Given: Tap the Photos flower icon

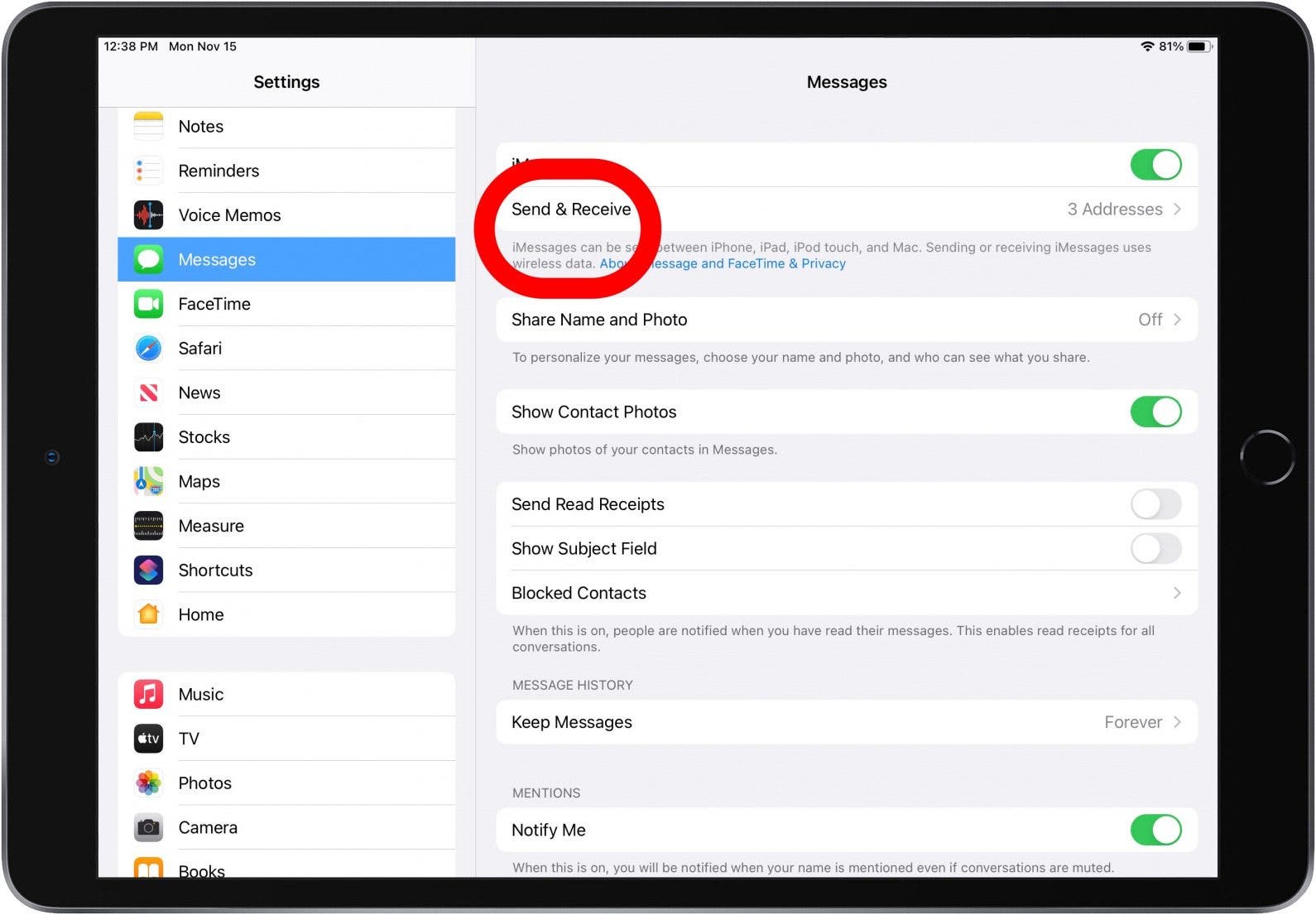Looking at the screenshot, I should pos(148,783).
